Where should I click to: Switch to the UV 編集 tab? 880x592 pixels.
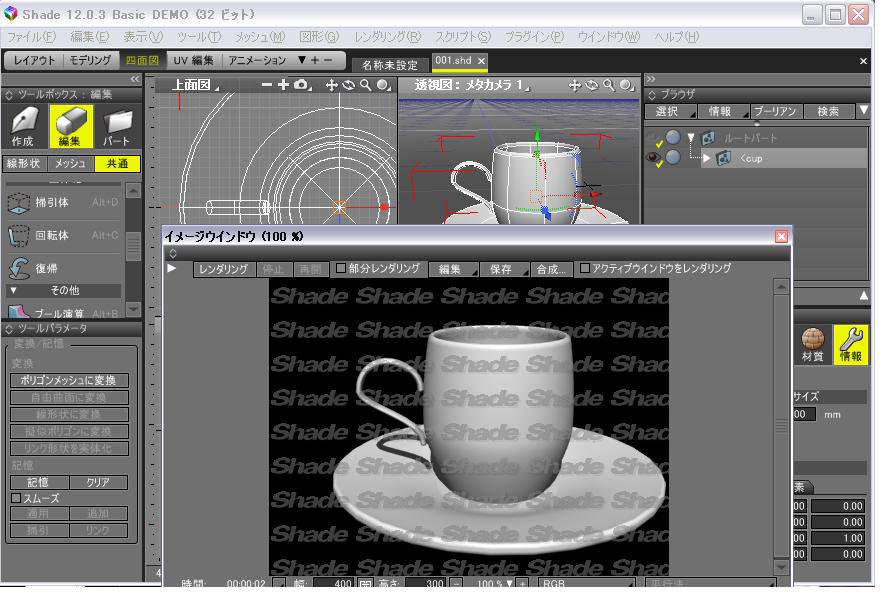click(x=193, y=60)
